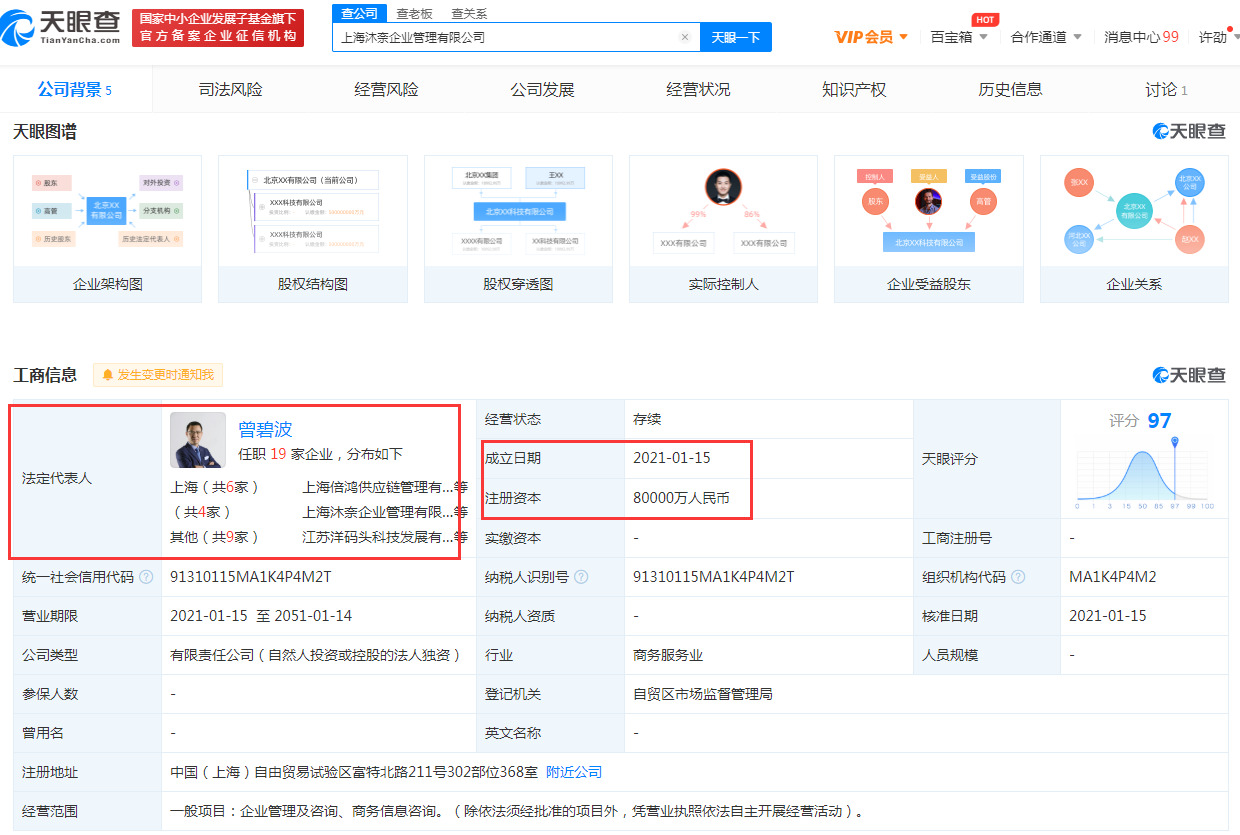Click the 公司类型 value 有限责任公司
Viewport: 1240px width, 835px height.
point(316,655)
